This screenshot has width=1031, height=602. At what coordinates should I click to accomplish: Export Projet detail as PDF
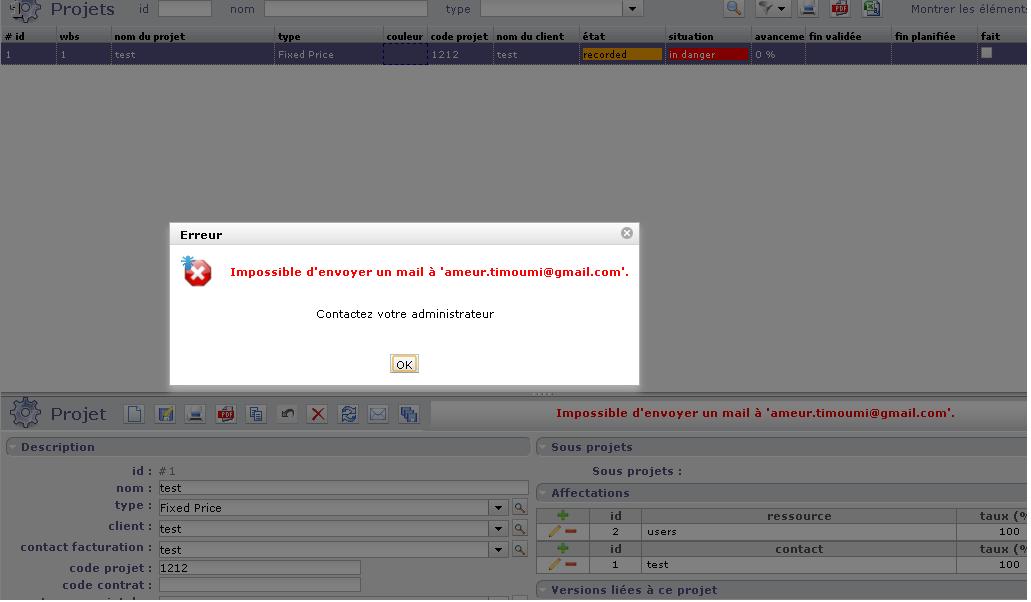pyautogui.click(x=226, y=414)
